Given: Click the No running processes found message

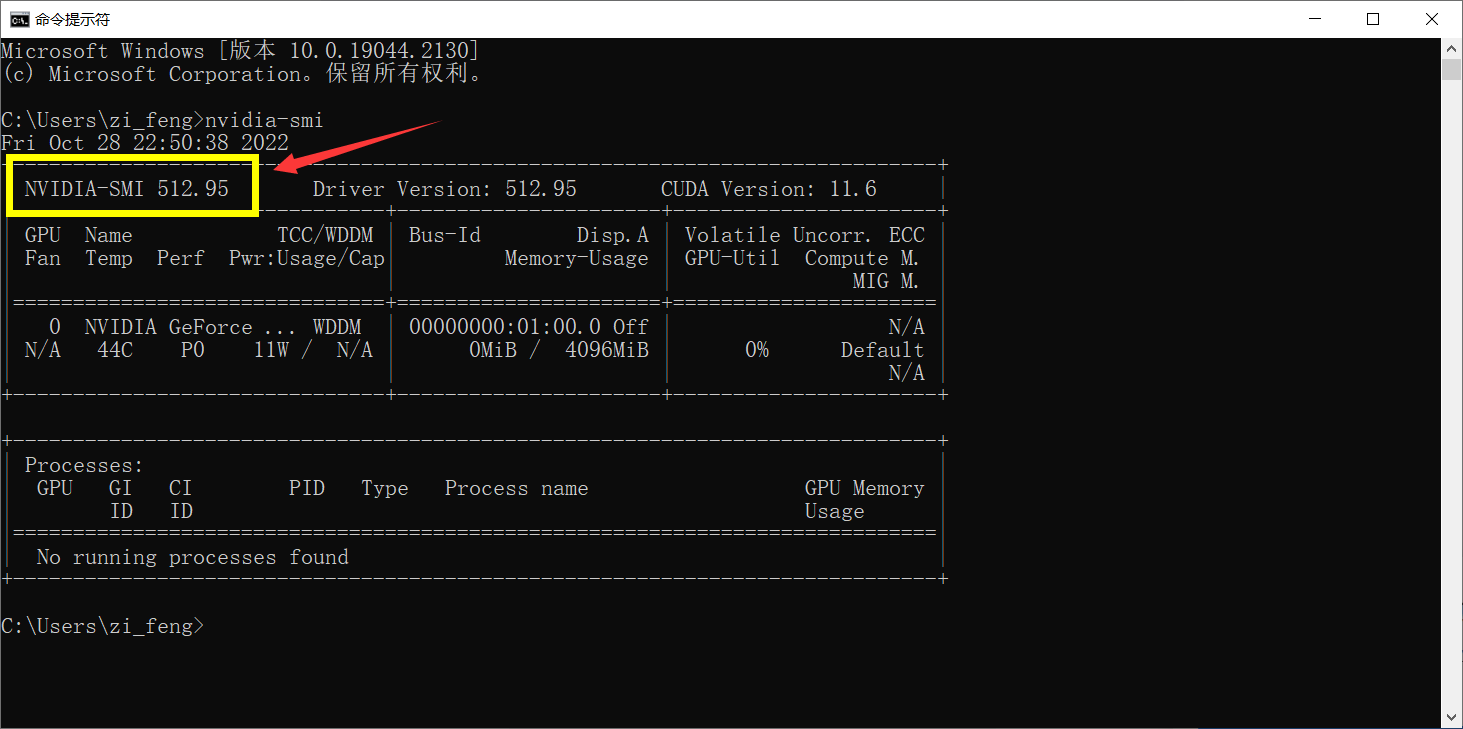Looking at the screenshot, I should click(192, 557).
